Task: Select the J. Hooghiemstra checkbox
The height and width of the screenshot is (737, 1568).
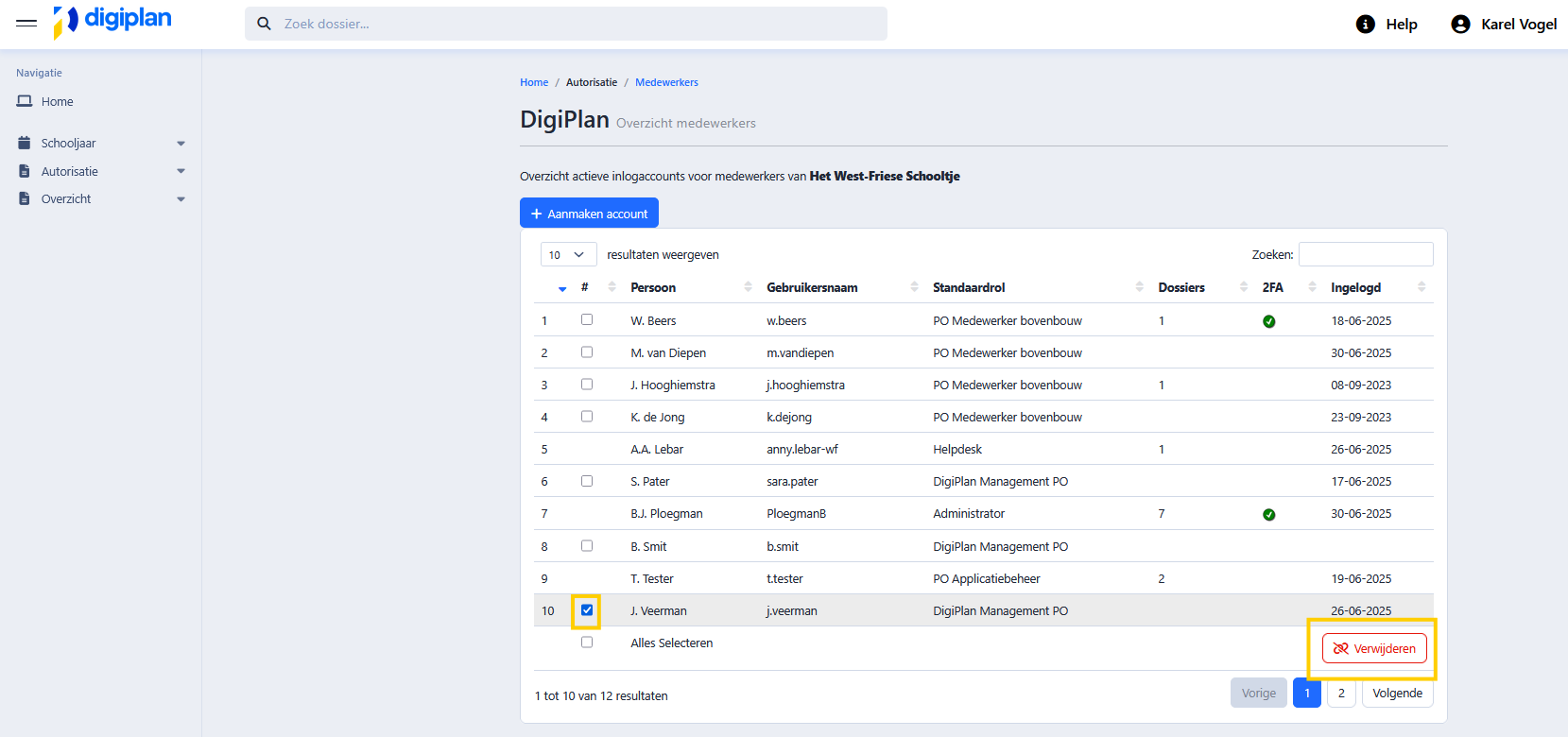Action: point(587,384)
